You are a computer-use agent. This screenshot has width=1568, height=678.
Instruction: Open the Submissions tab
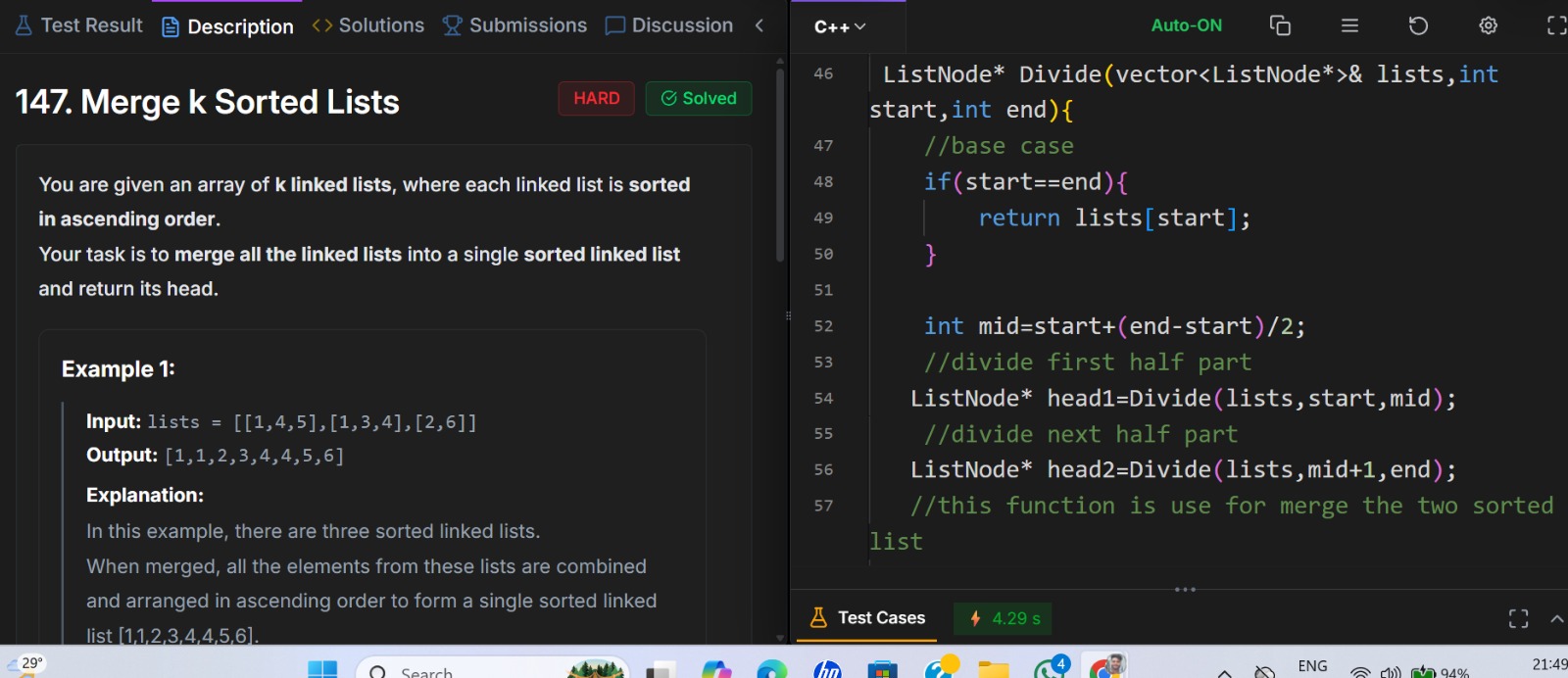tap(514, 25)
